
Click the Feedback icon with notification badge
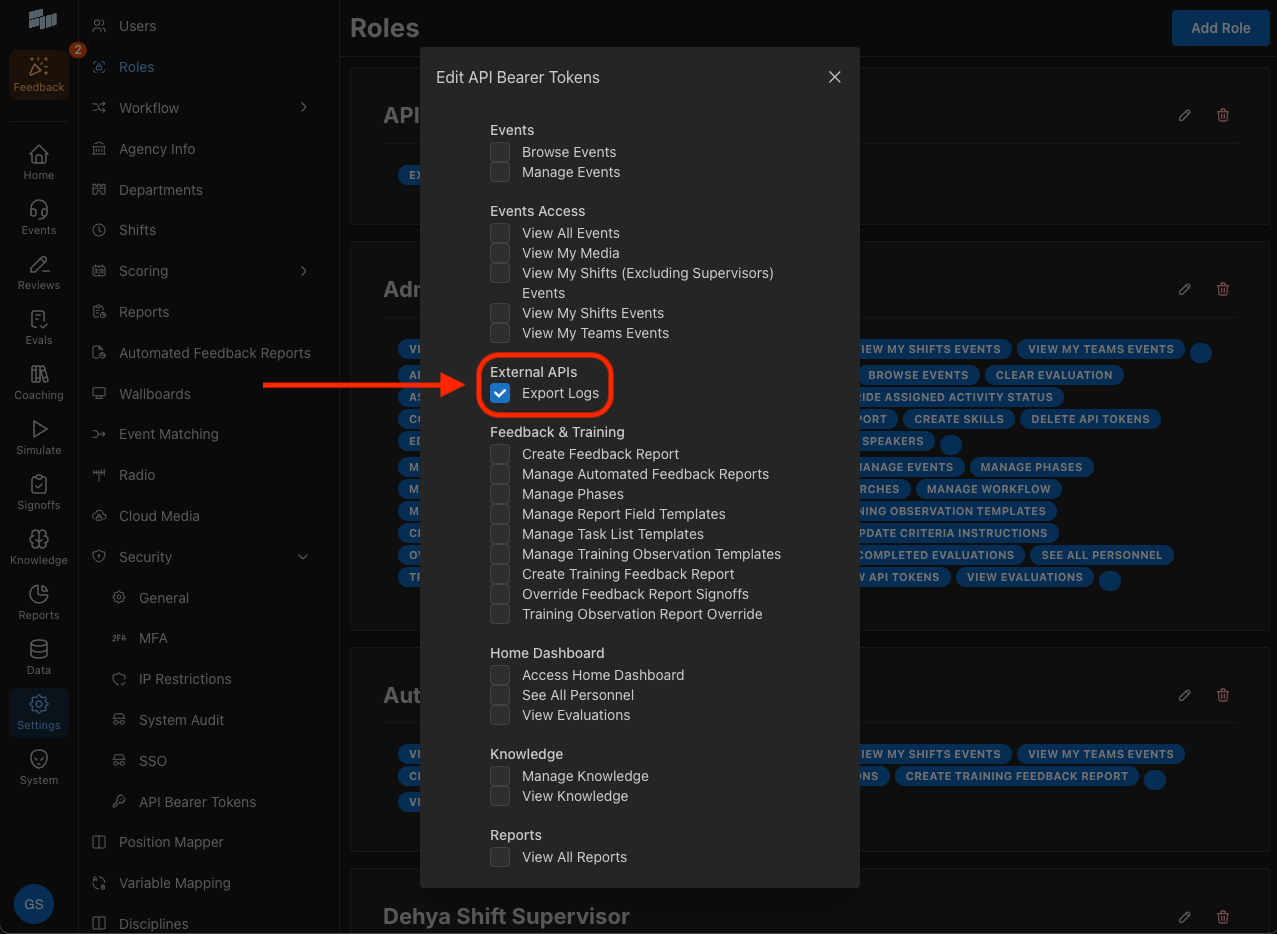point(38,73)
